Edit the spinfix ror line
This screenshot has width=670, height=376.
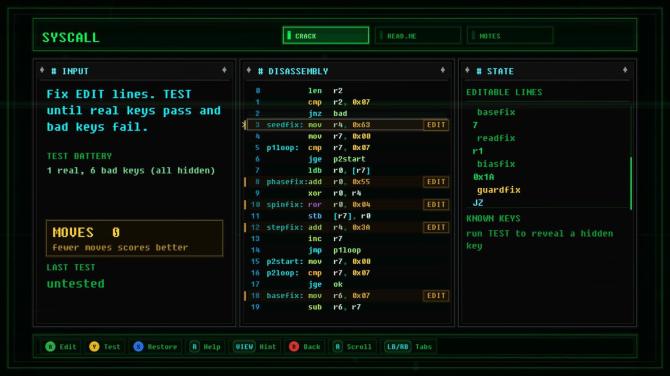pos(436,204)
